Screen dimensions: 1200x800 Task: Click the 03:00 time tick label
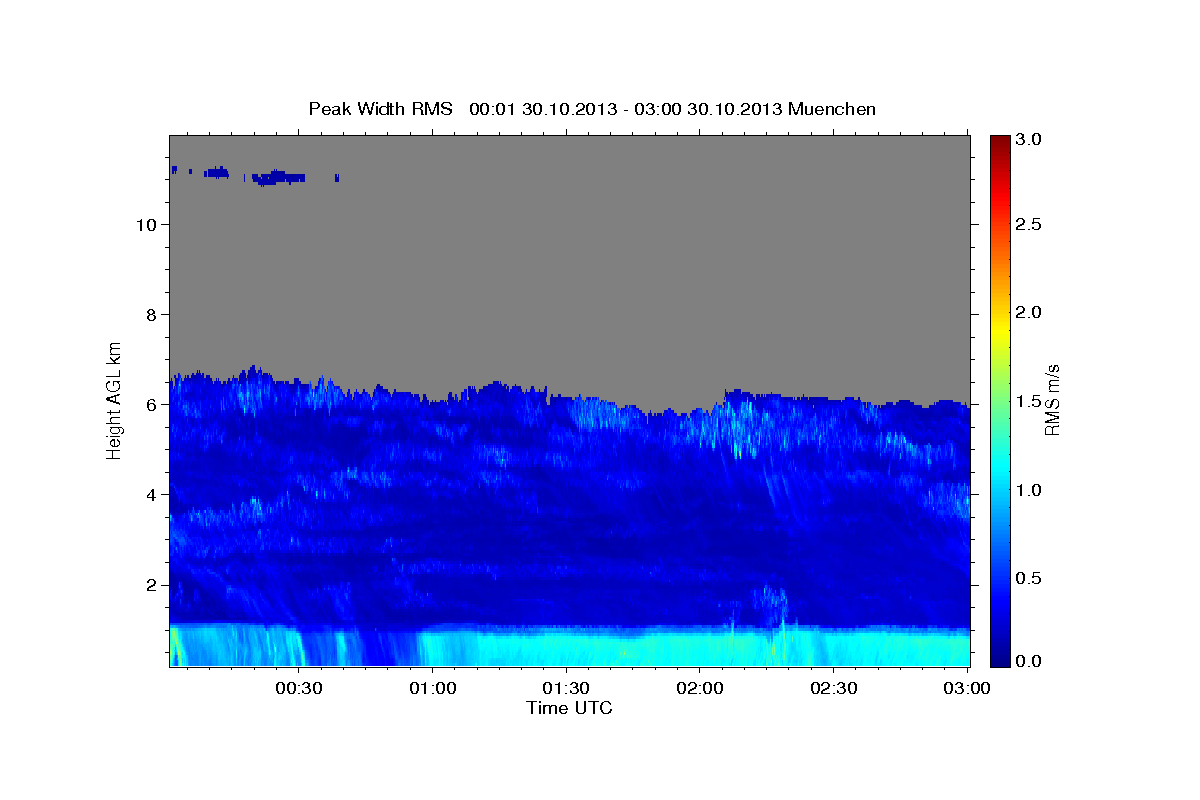coord(967,689)
